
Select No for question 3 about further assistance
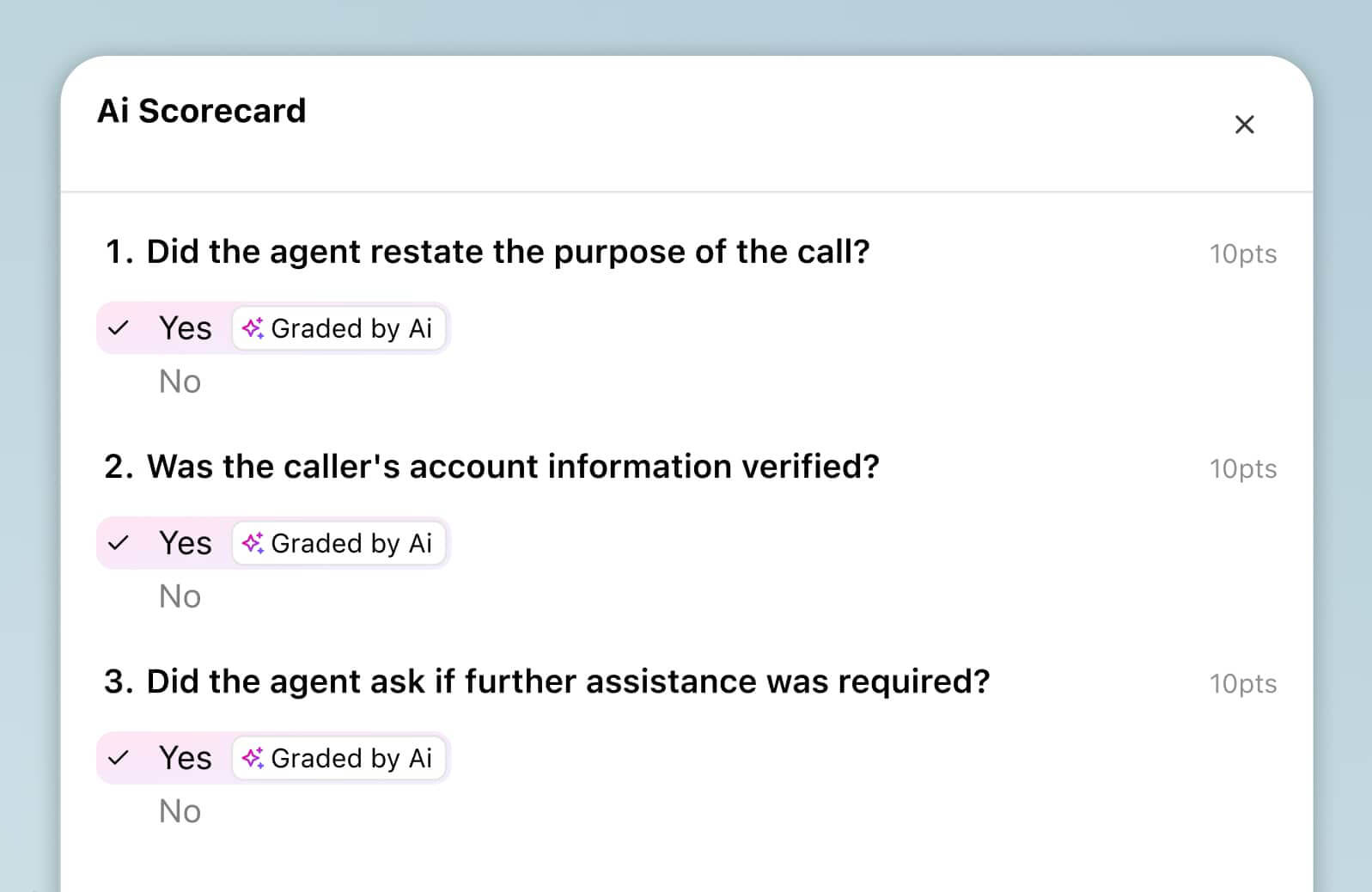[180, 810]
